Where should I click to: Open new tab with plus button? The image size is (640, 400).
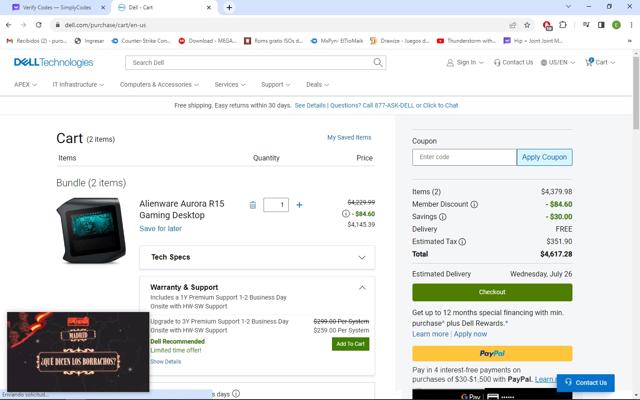point(229,7)
